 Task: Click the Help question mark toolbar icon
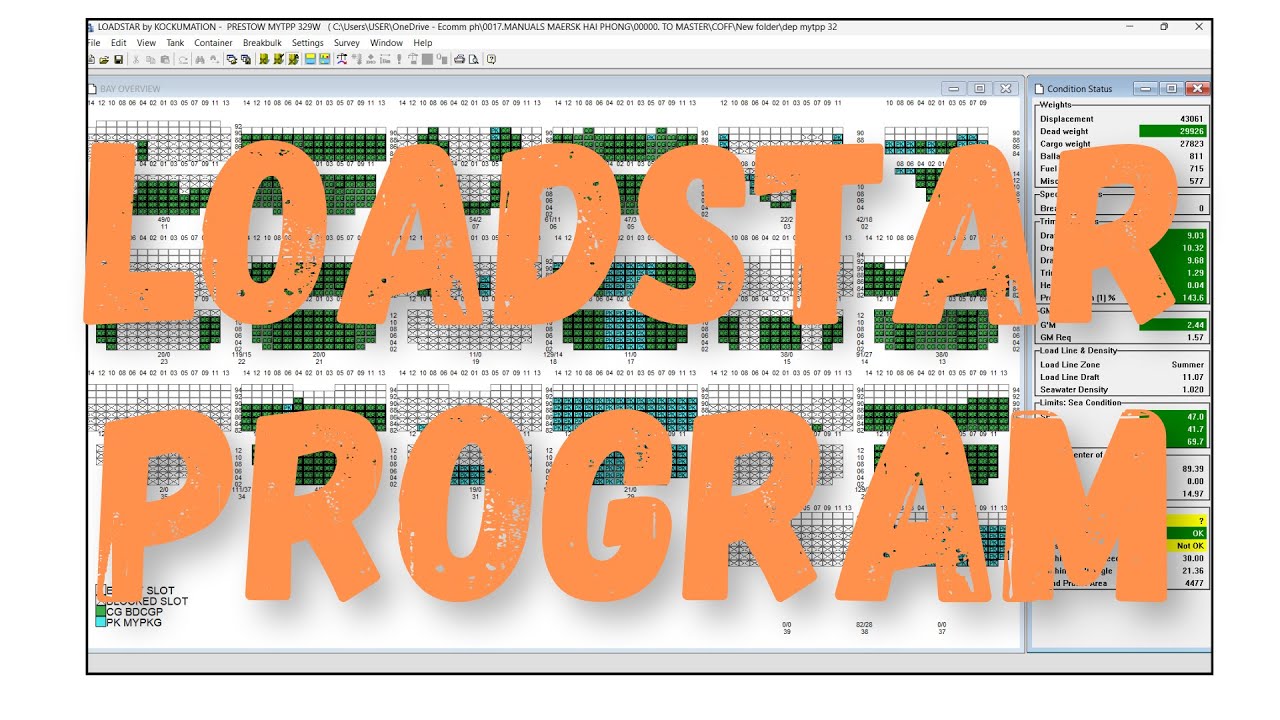491,60
